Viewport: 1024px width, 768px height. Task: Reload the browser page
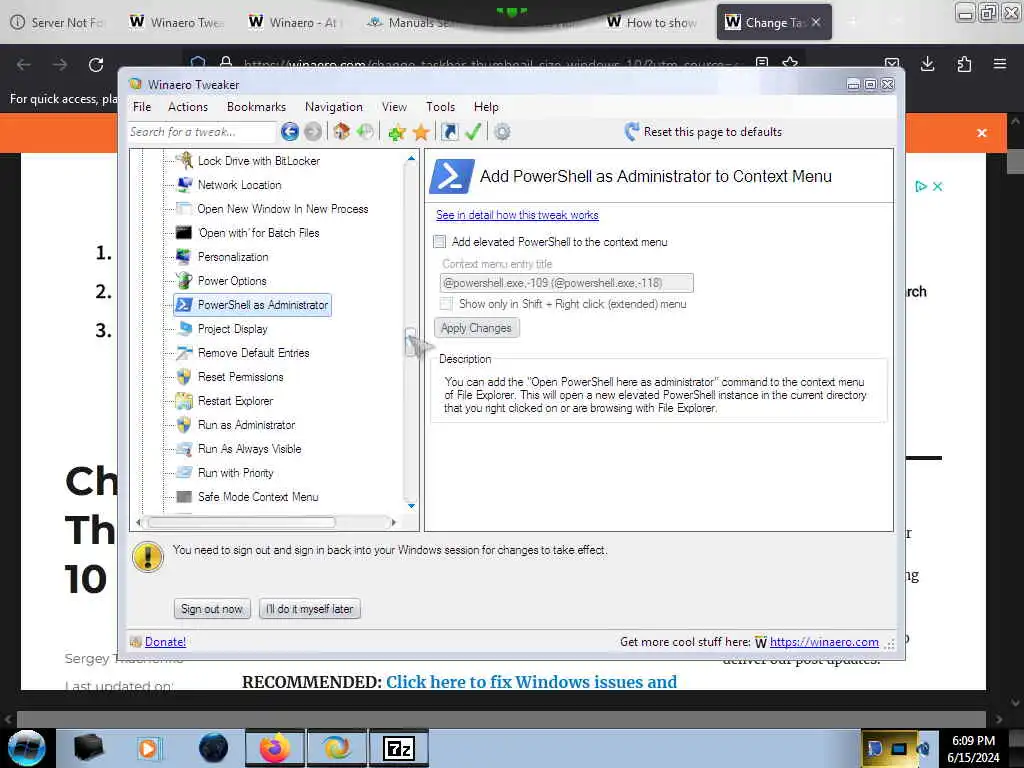point(96,65)
